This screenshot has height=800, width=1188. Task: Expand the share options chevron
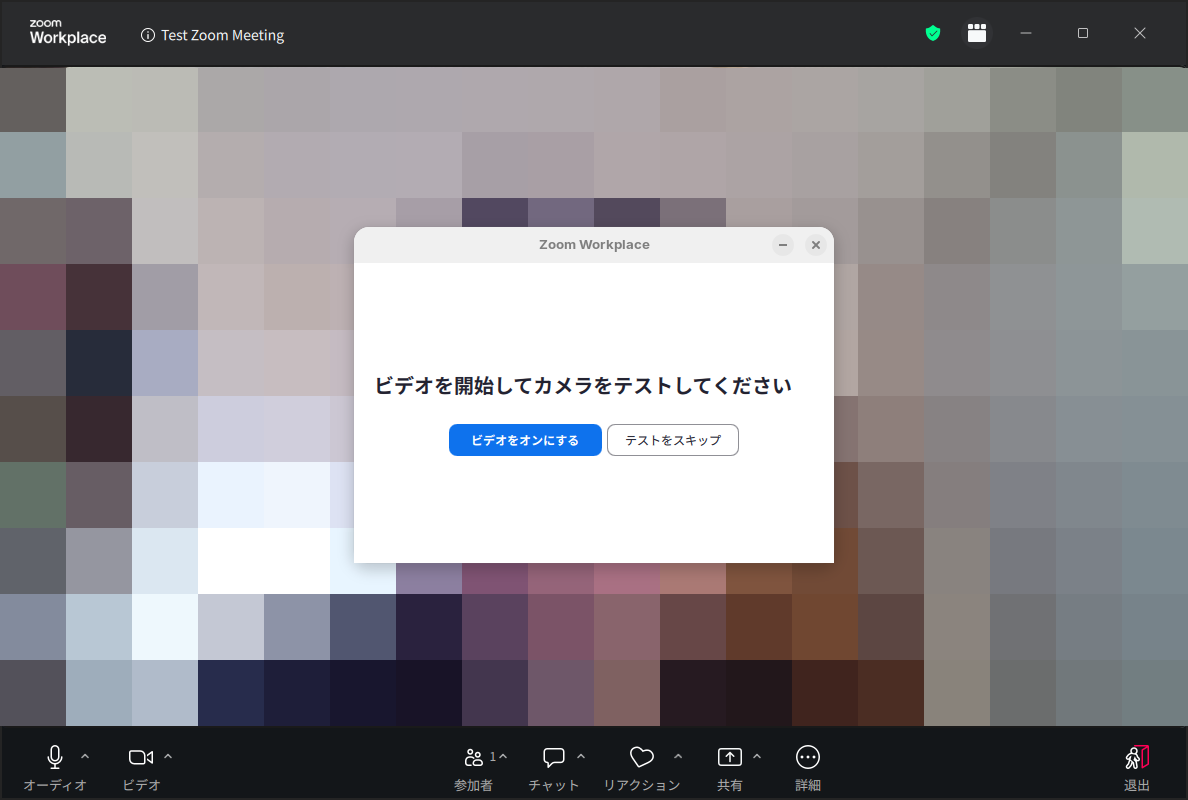point(757,756)
